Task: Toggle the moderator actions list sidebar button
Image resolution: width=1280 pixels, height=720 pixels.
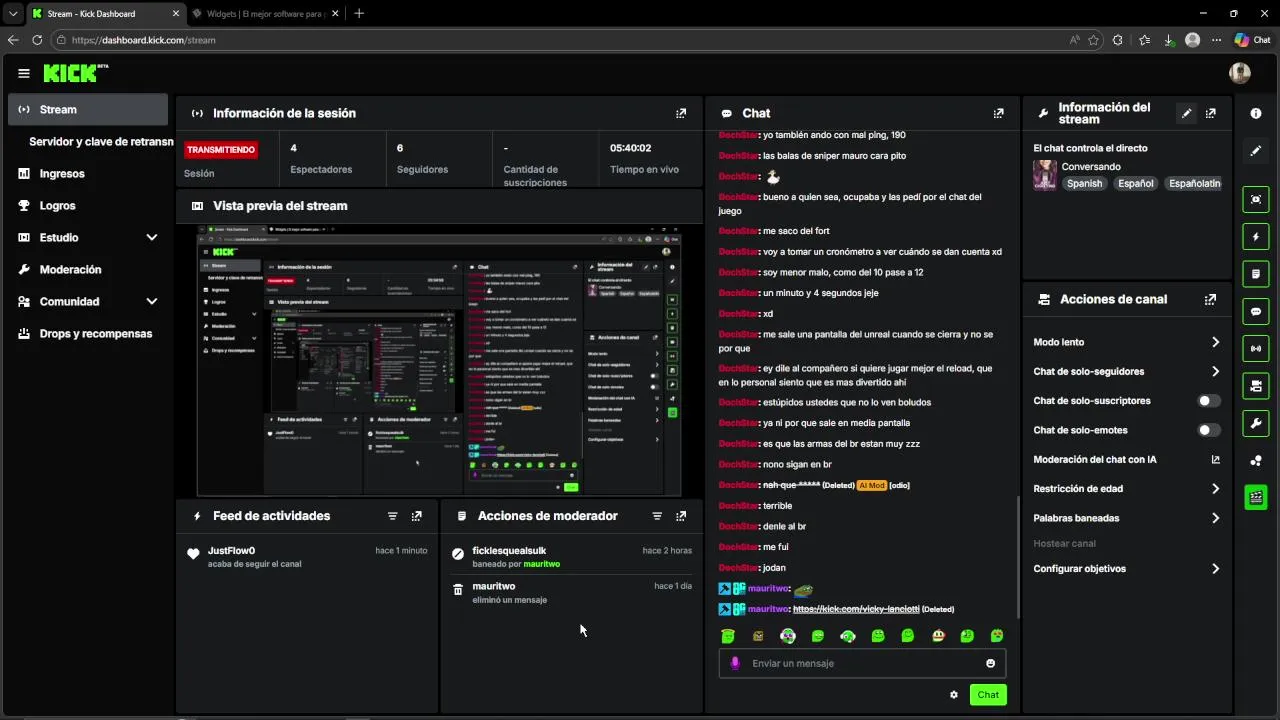Action: click(x=1256, y=274)
